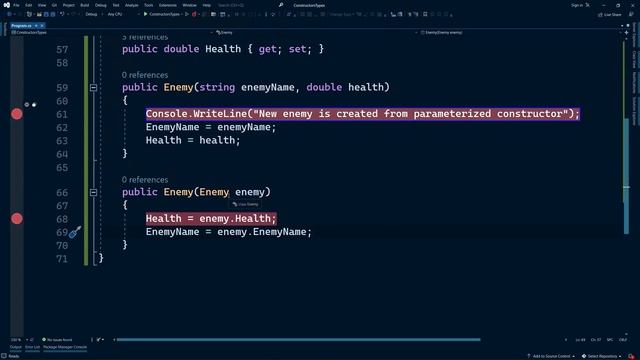The image size is (640, 360).
Task: Click 'Health = enemy.Health;' on line 68
Action: coord(211,219)
